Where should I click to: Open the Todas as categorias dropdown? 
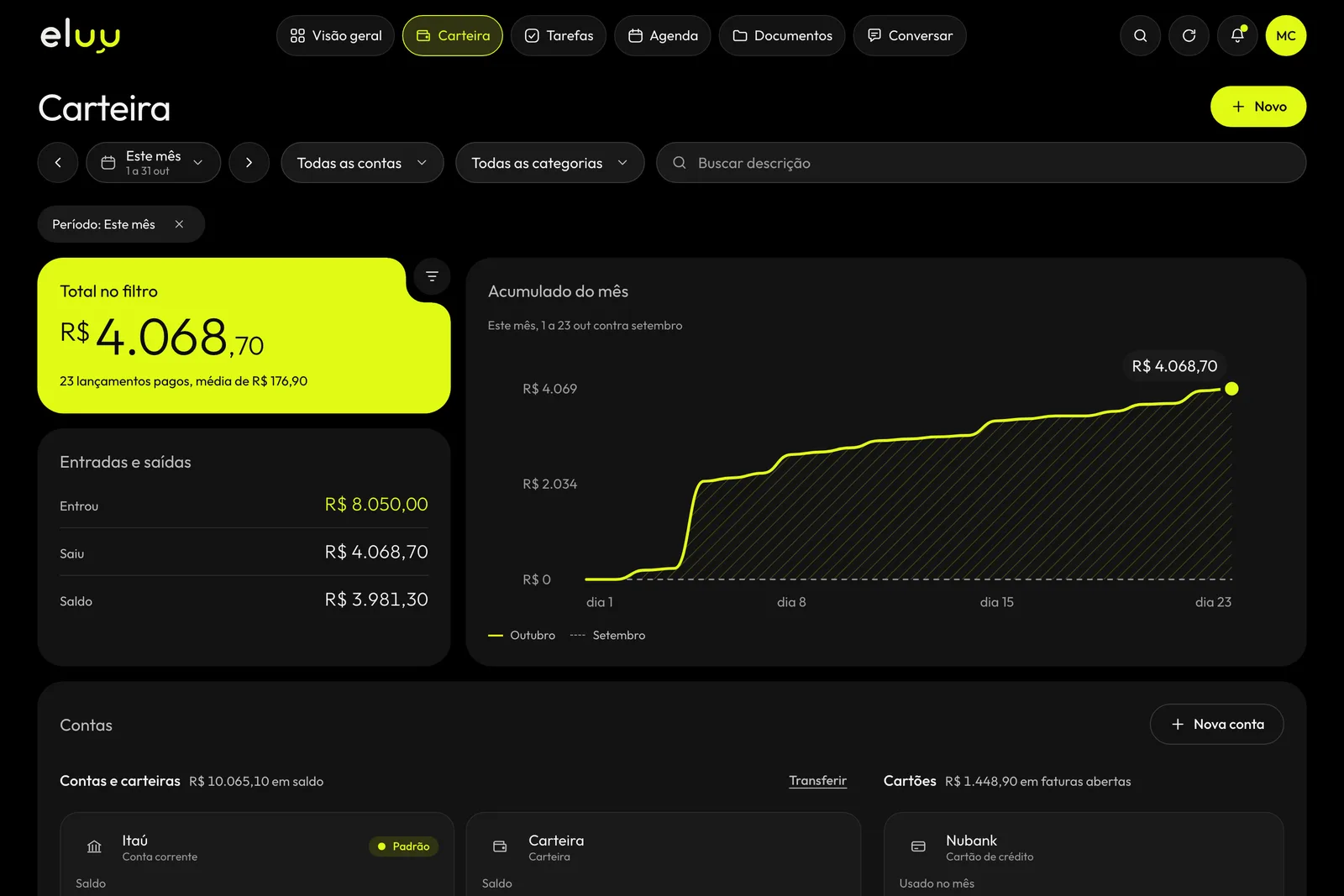click(549, 163)
